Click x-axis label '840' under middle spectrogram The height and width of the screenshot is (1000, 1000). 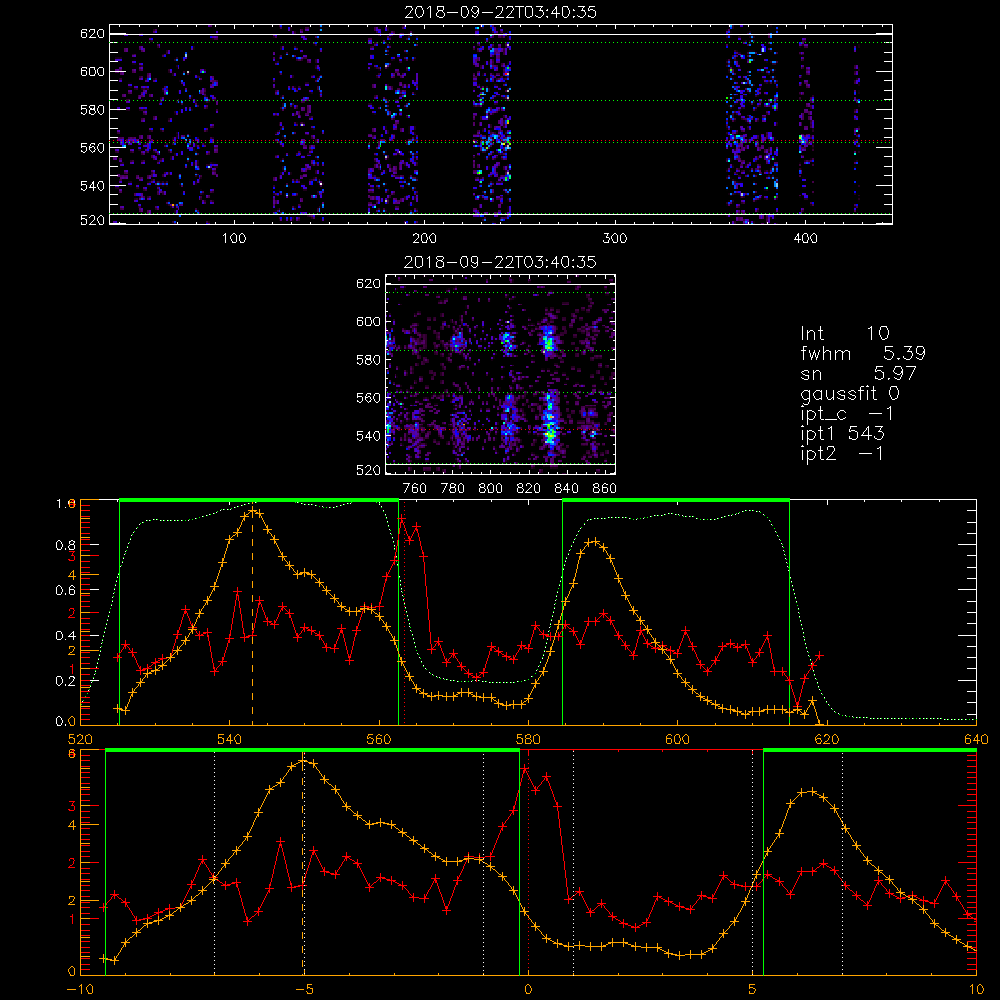(566, 489)
